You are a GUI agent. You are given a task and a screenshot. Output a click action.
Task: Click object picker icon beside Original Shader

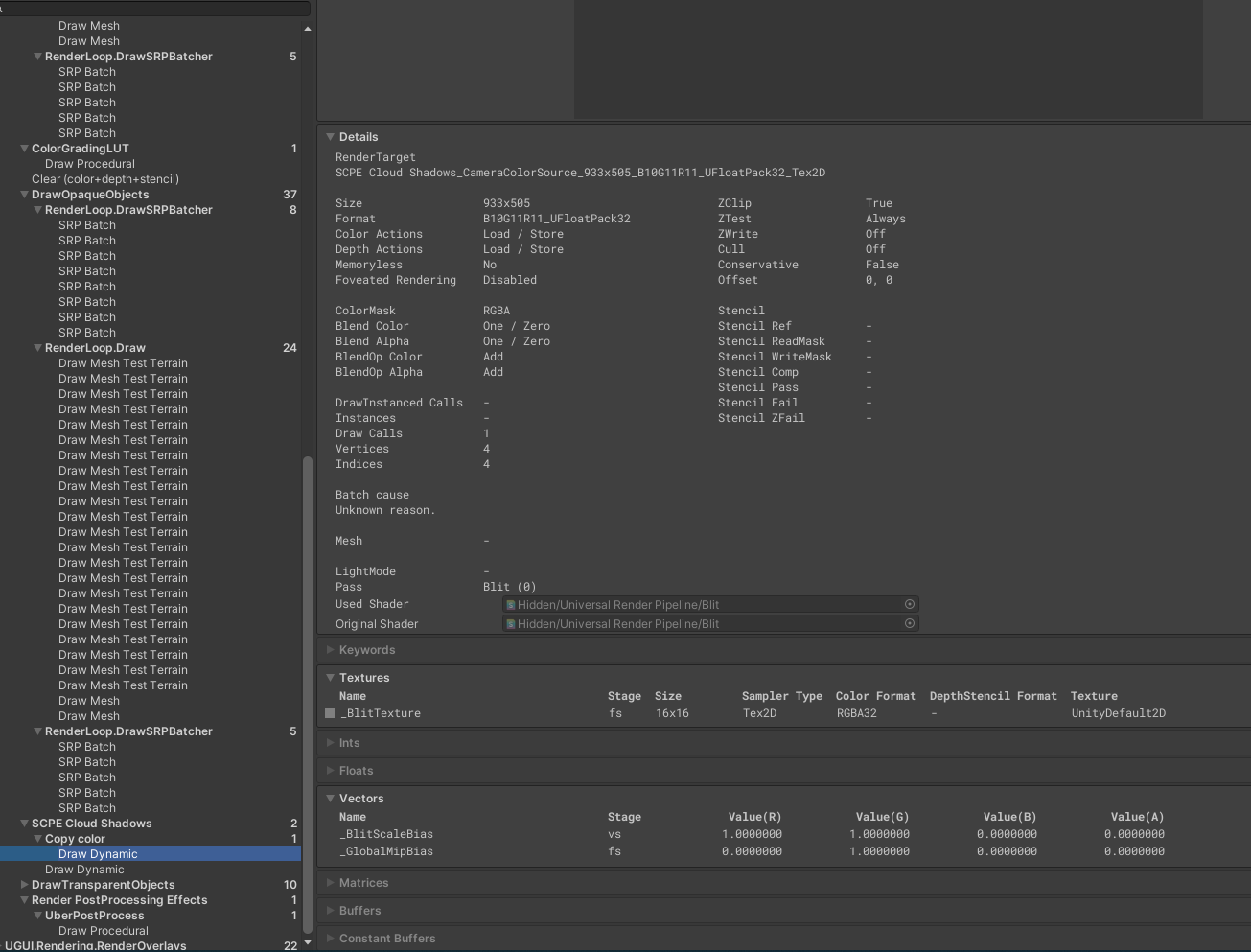tap(909, 623)
